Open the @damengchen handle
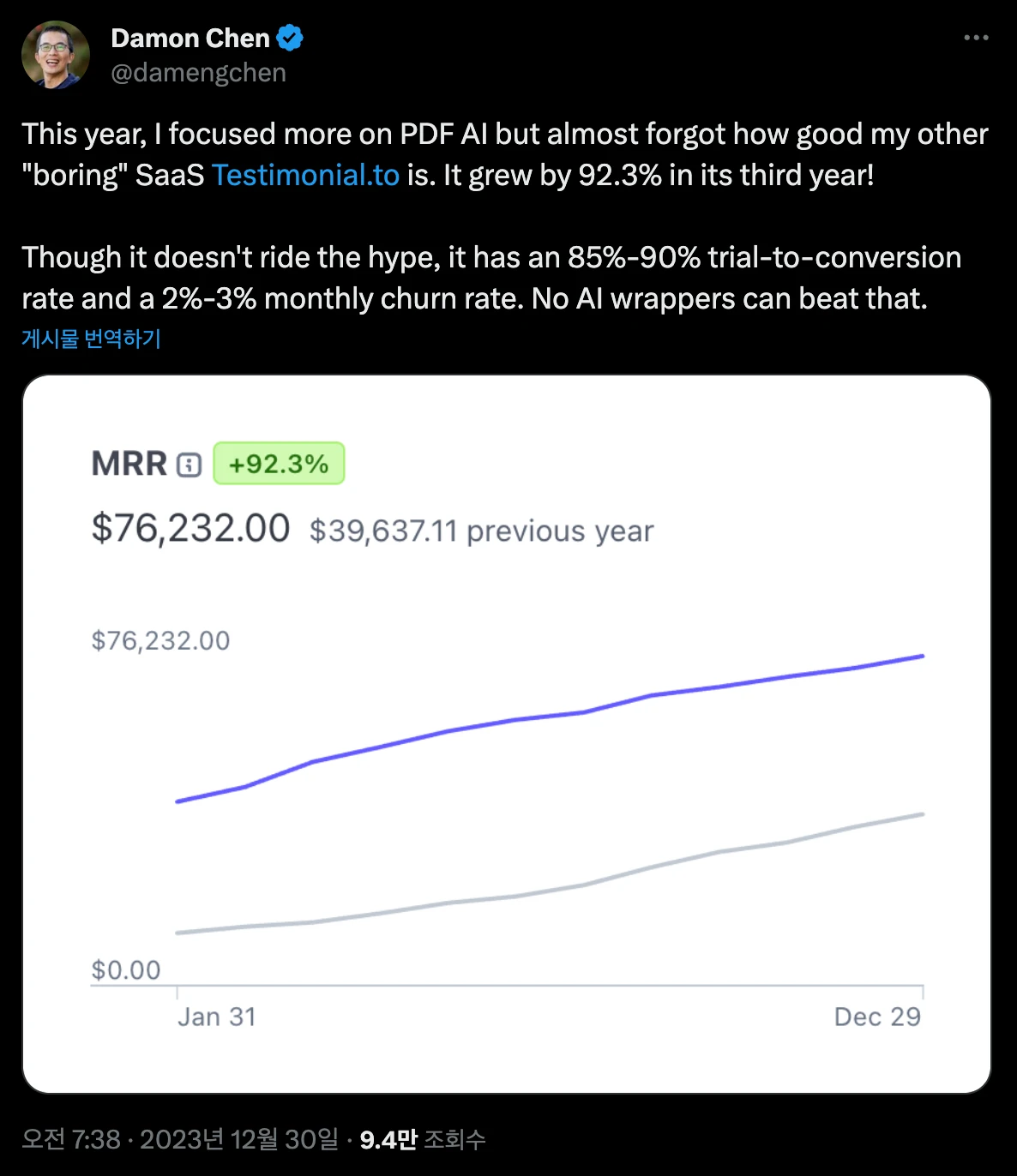 198,73
